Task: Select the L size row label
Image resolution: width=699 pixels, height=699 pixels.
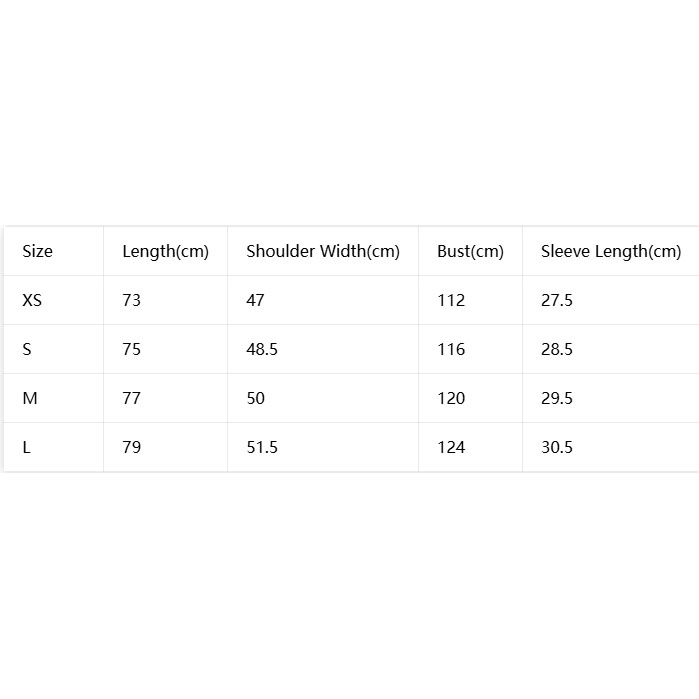Action: [x=26, y=447]
